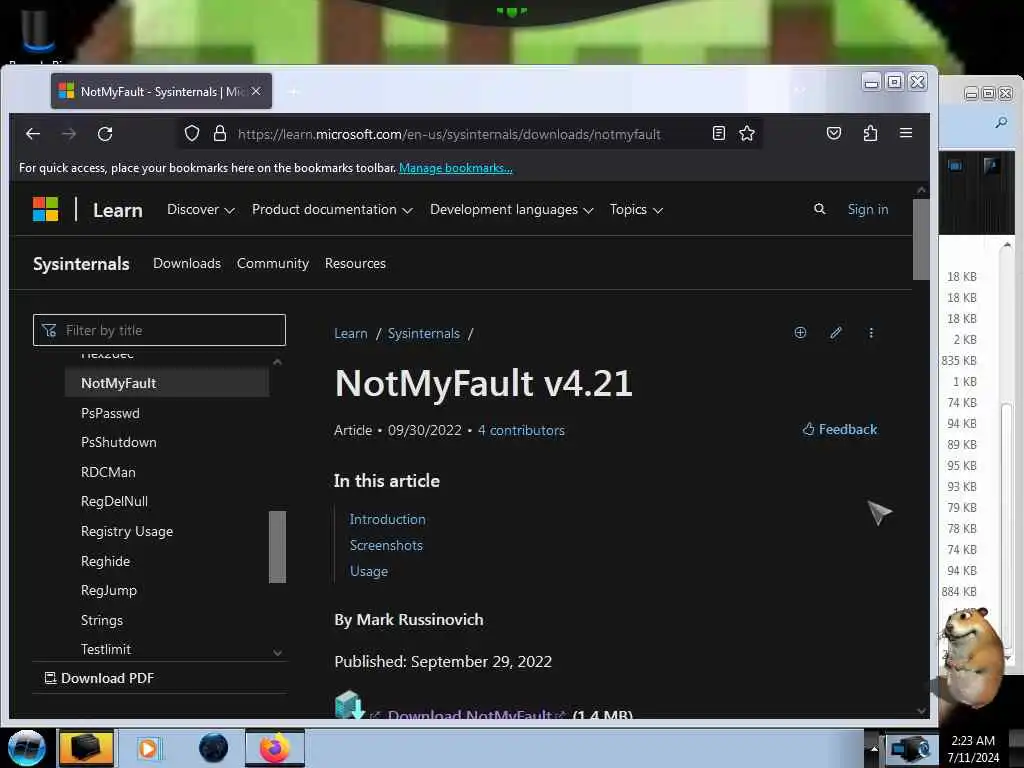
Task: Expand Product documentation menu
Action: [x=332, y=210]
